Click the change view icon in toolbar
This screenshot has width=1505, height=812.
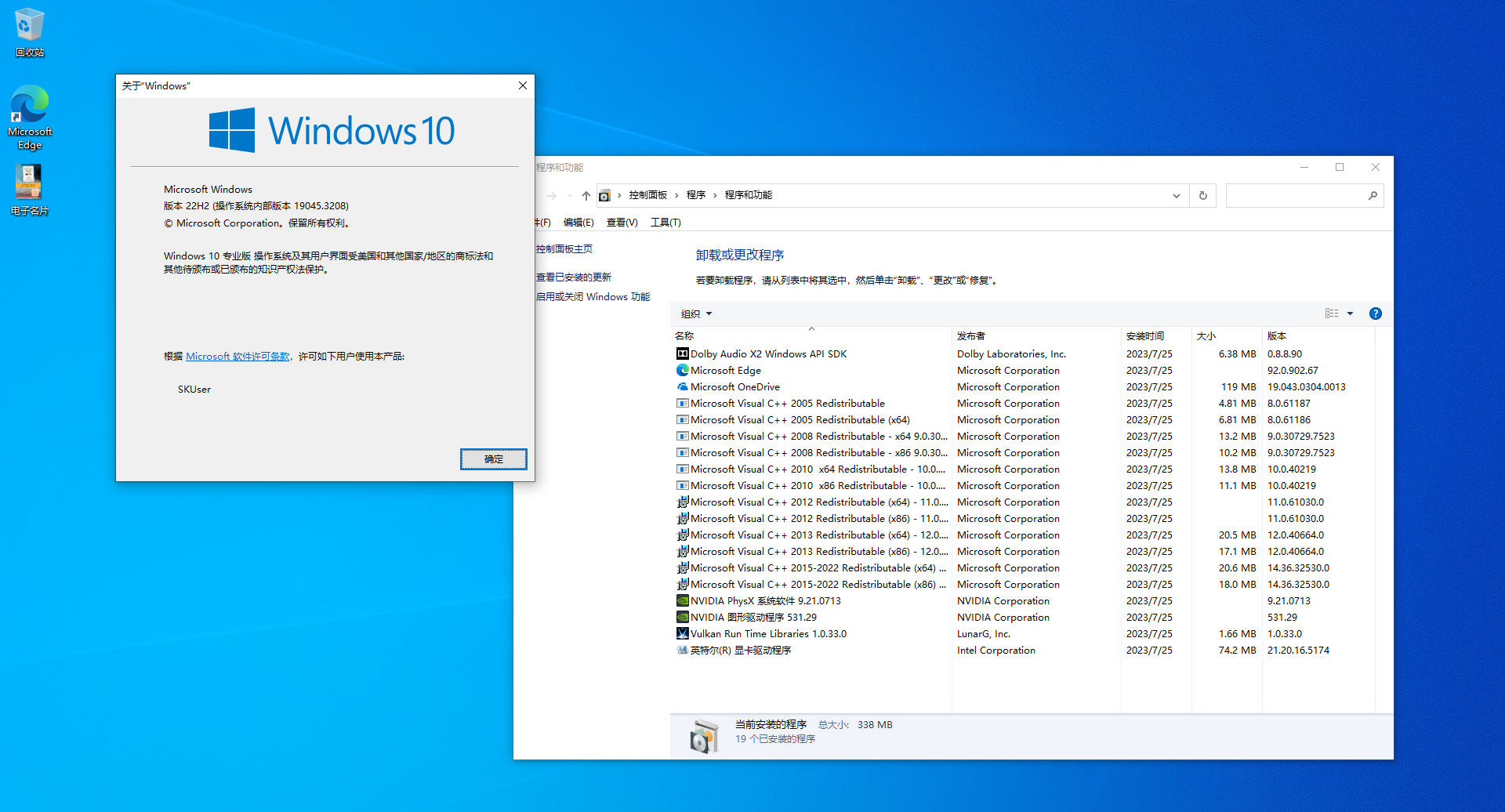pos(1332,314)
